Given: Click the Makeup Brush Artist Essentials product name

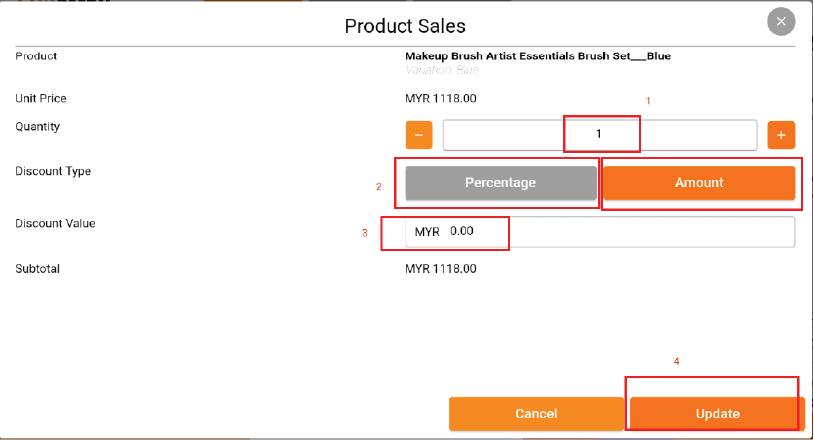Looking at the screenshot, I should click(538, 56).
